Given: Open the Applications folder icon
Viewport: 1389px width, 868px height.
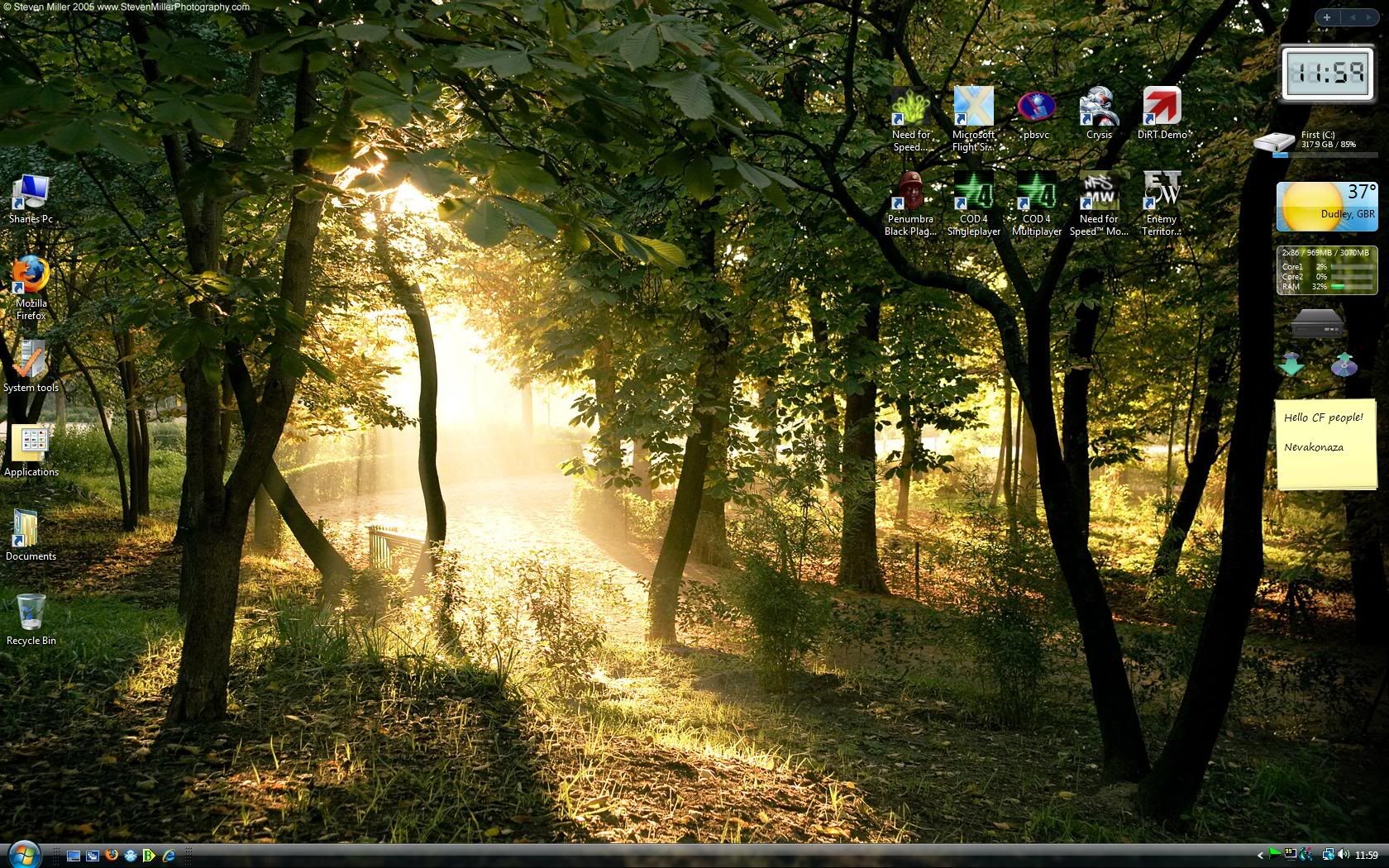Looking at the screenshot, I should point(31,451).
